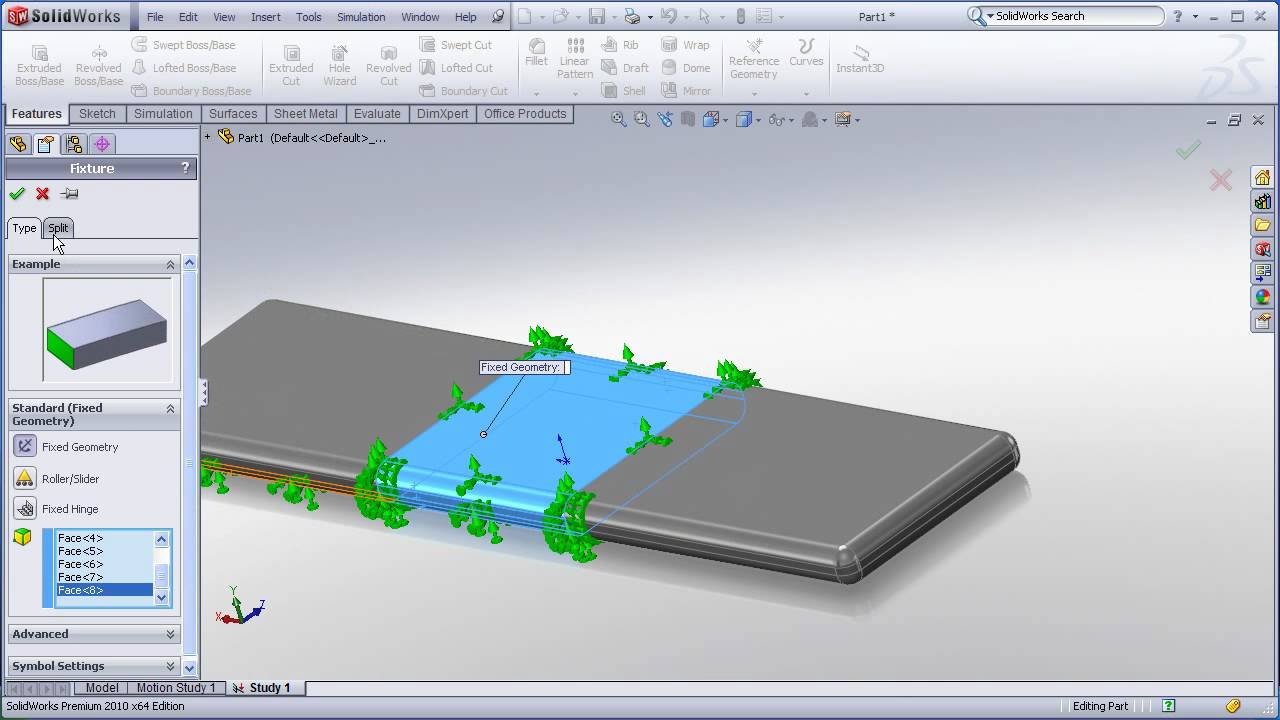
Task: Click the Section View icon
Action: [688, 119]
